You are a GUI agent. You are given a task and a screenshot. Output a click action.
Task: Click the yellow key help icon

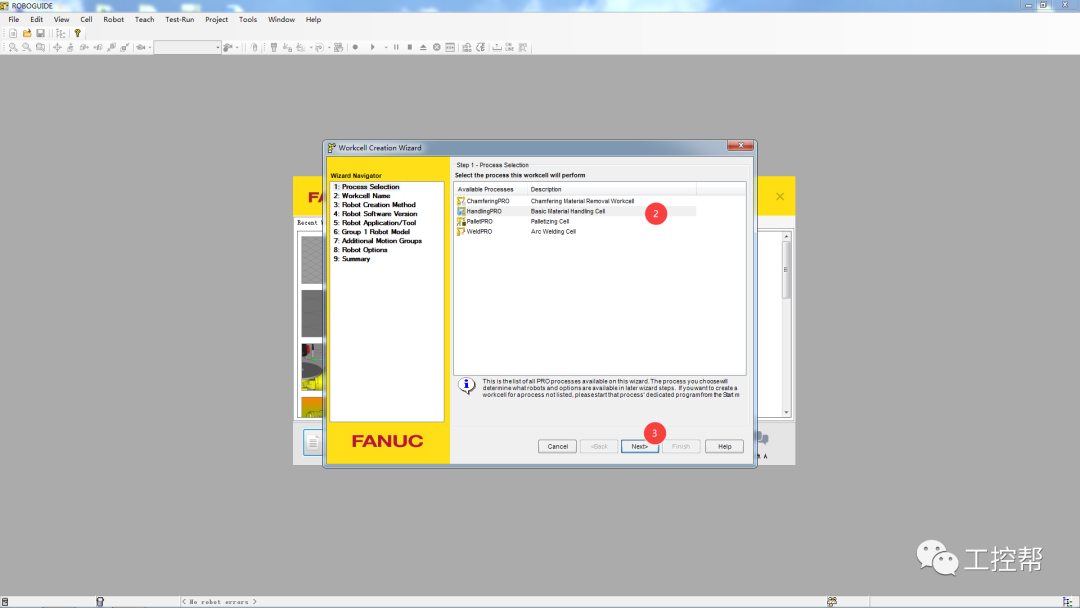(x=78, y=33)
